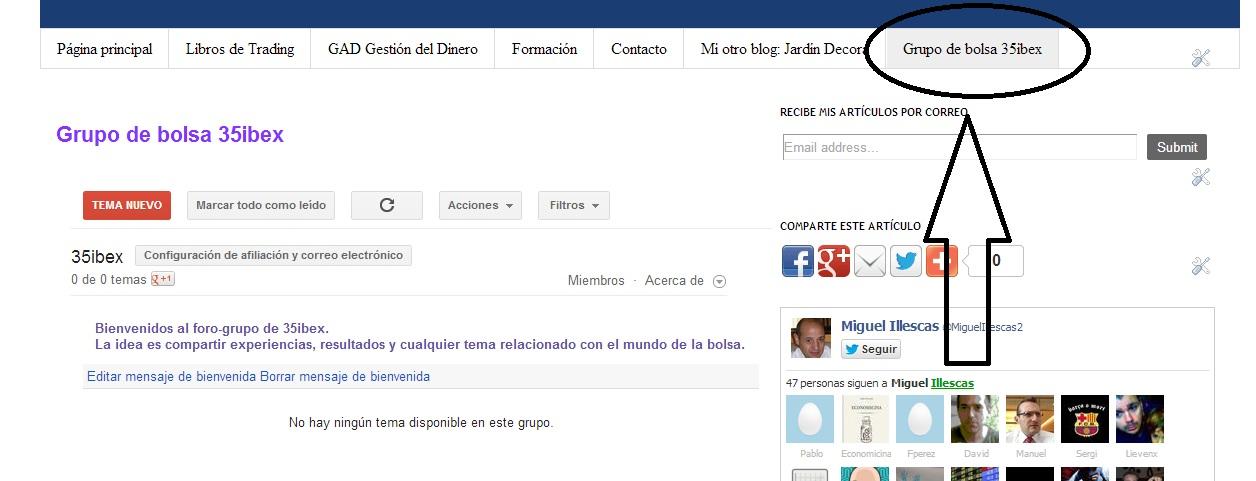Click wrench edit icon beside share buttons
This screenshot has height=481, width=1256.
1201,266
